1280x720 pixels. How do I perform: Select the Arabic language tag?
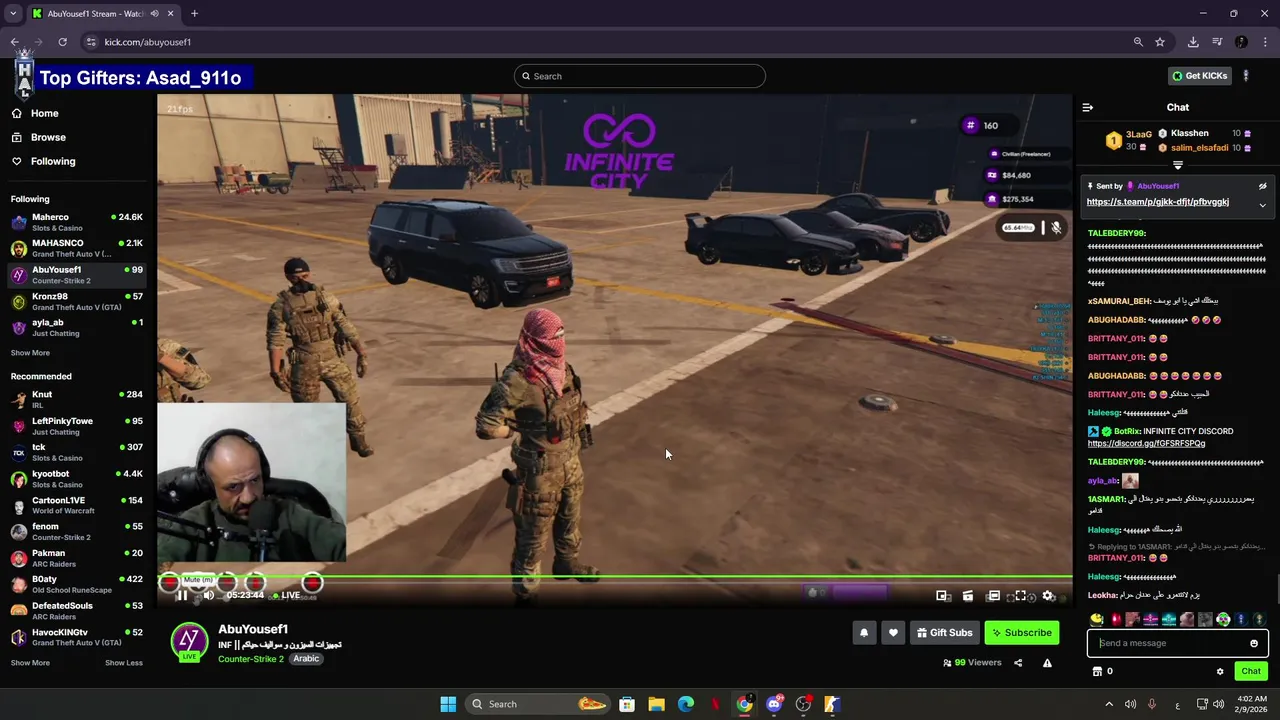tap(306, 658)
